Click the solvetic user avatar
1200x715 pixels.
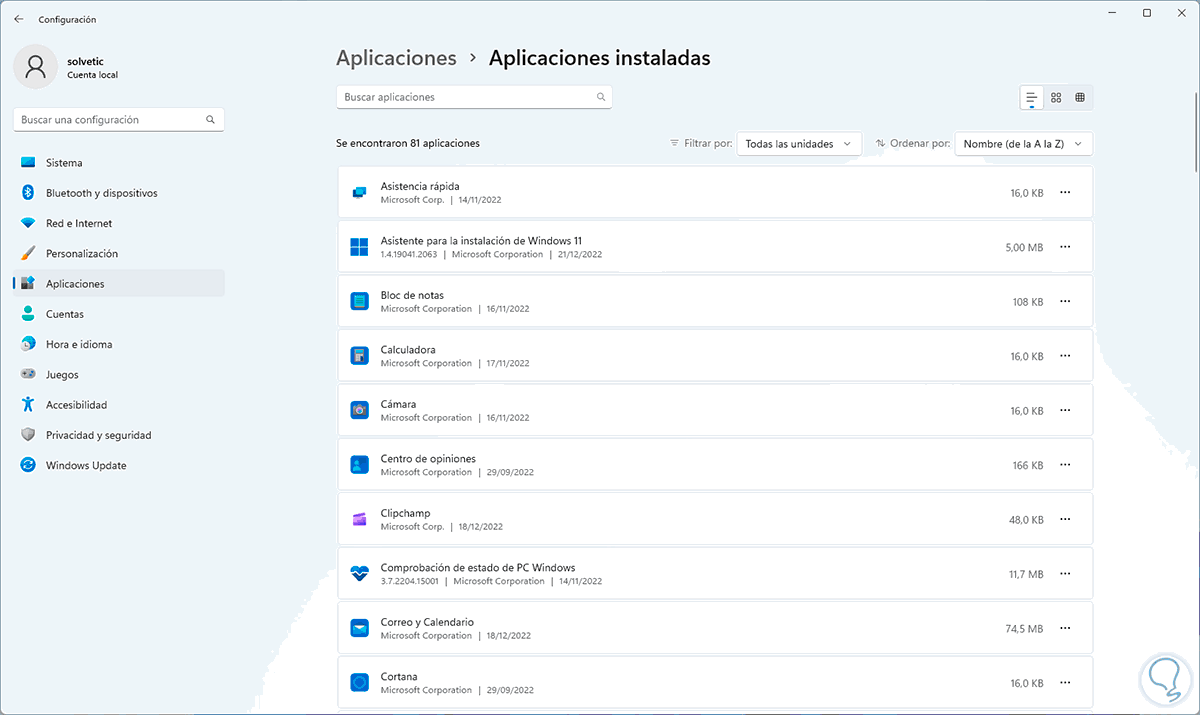pos(36,66)
